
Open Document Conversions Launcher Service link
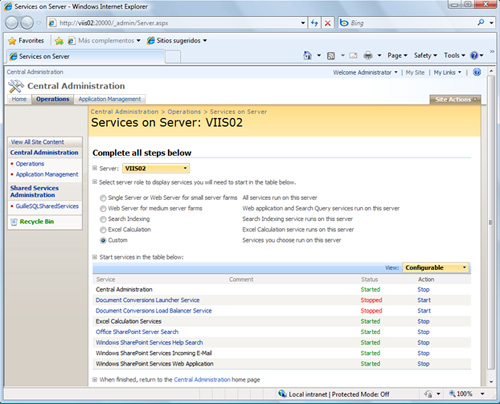[147, 300]
